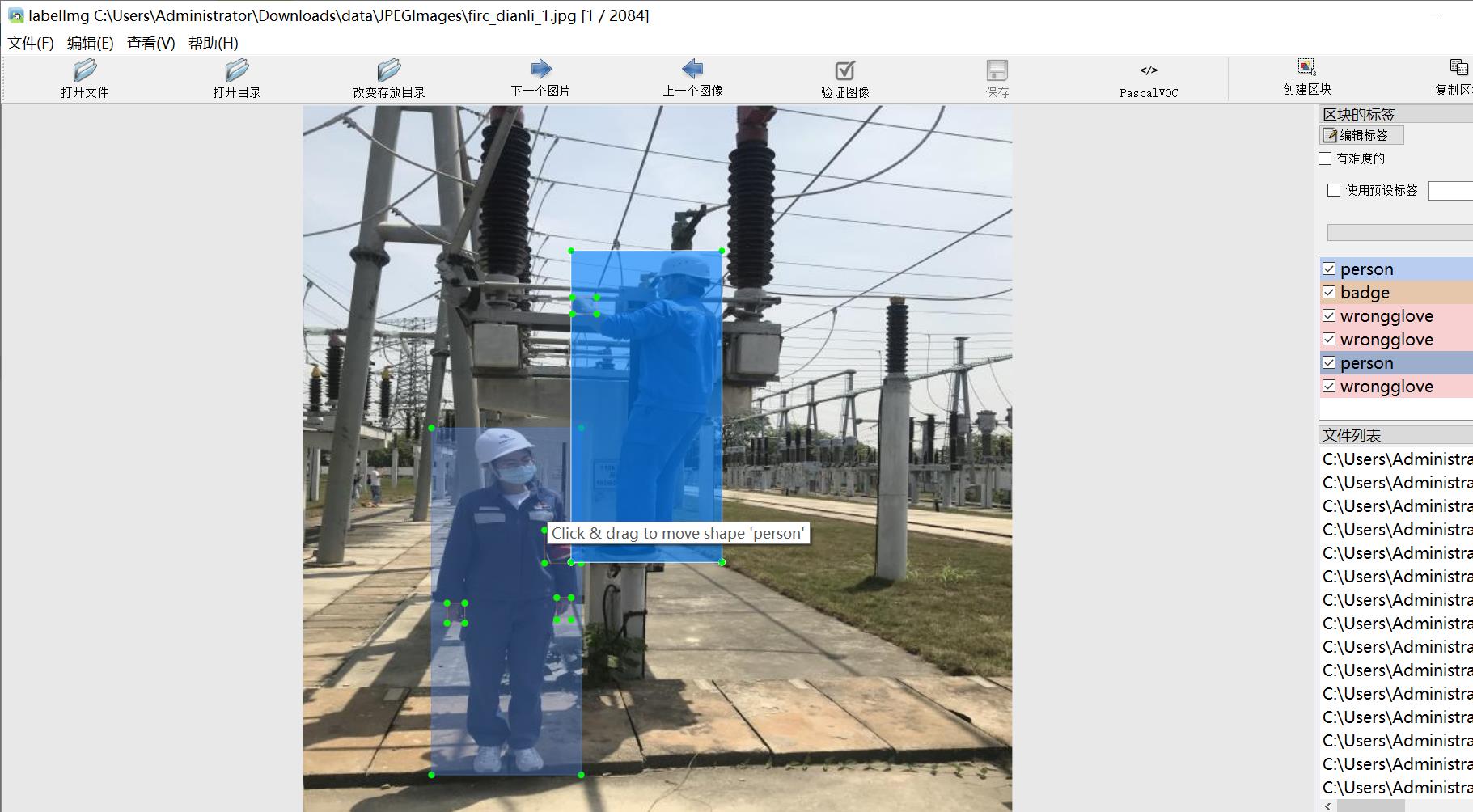
Task: Click the Edit Label (编辑标签) button
Action: pos(1362,135)
